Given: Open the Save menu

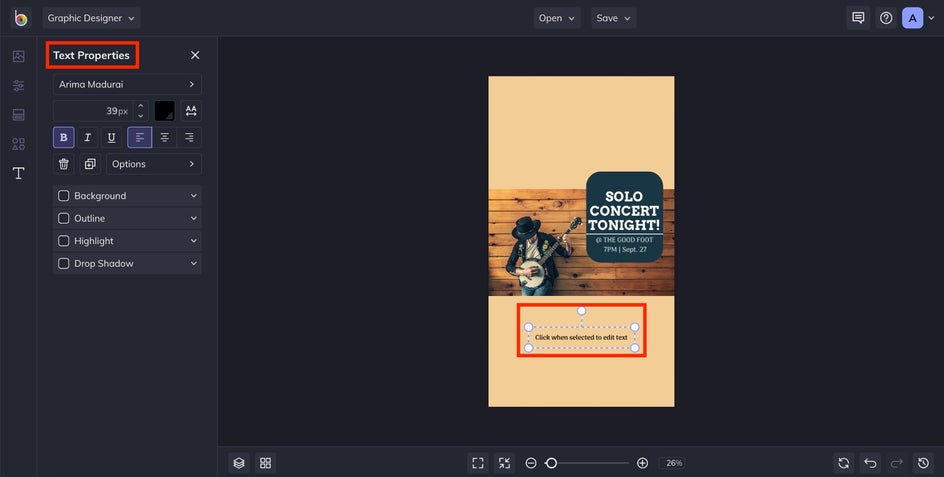Looking at the screenshot, I should click(x=613, y=18).
